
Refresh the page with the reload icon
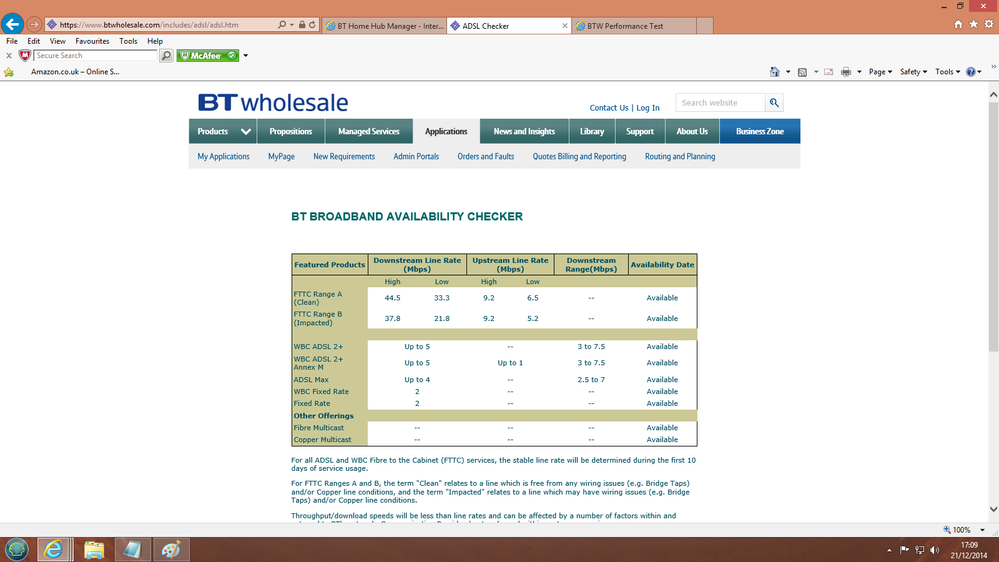312,25
